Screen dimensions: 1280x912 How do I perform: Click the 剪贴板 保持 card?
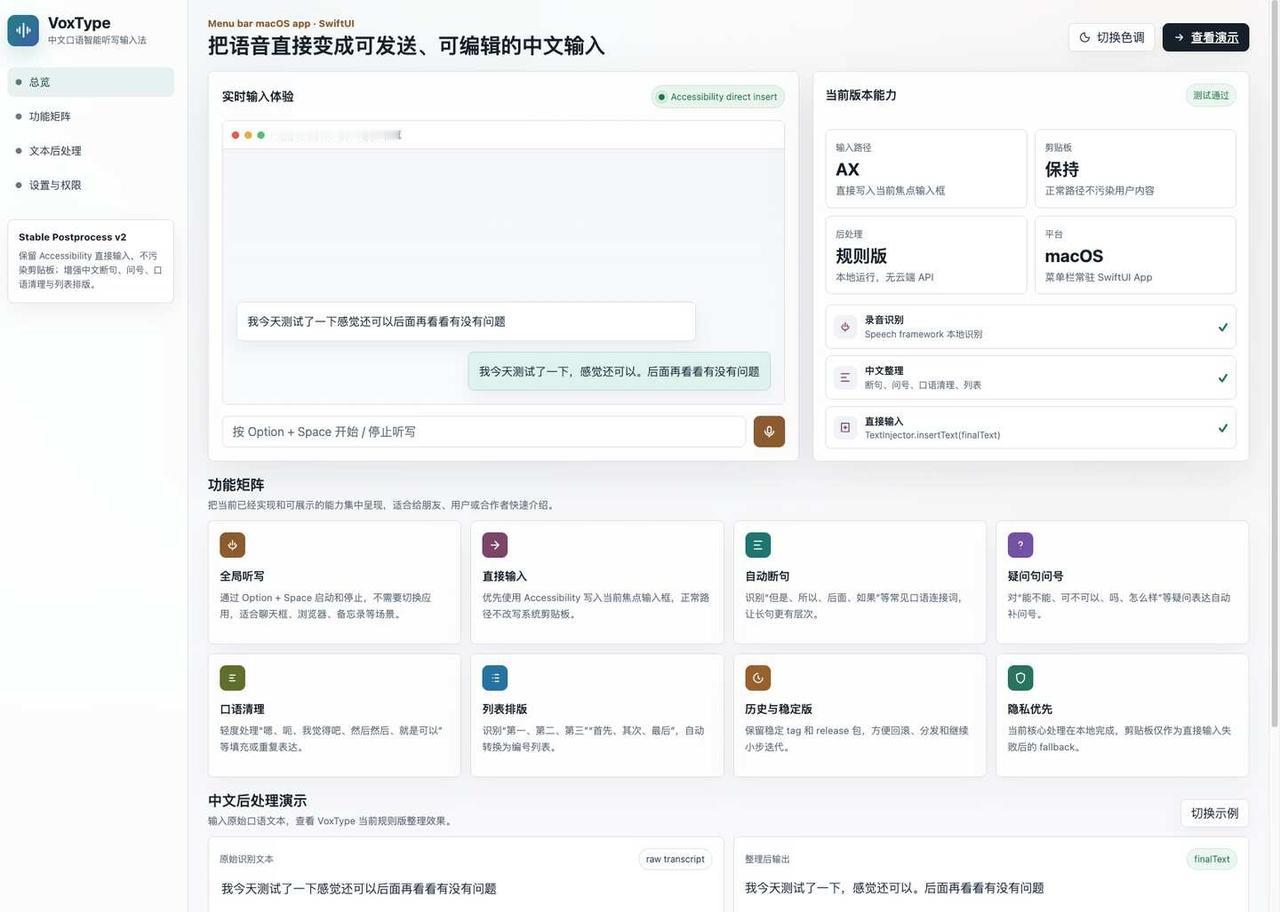click(x=1135, y=168)
